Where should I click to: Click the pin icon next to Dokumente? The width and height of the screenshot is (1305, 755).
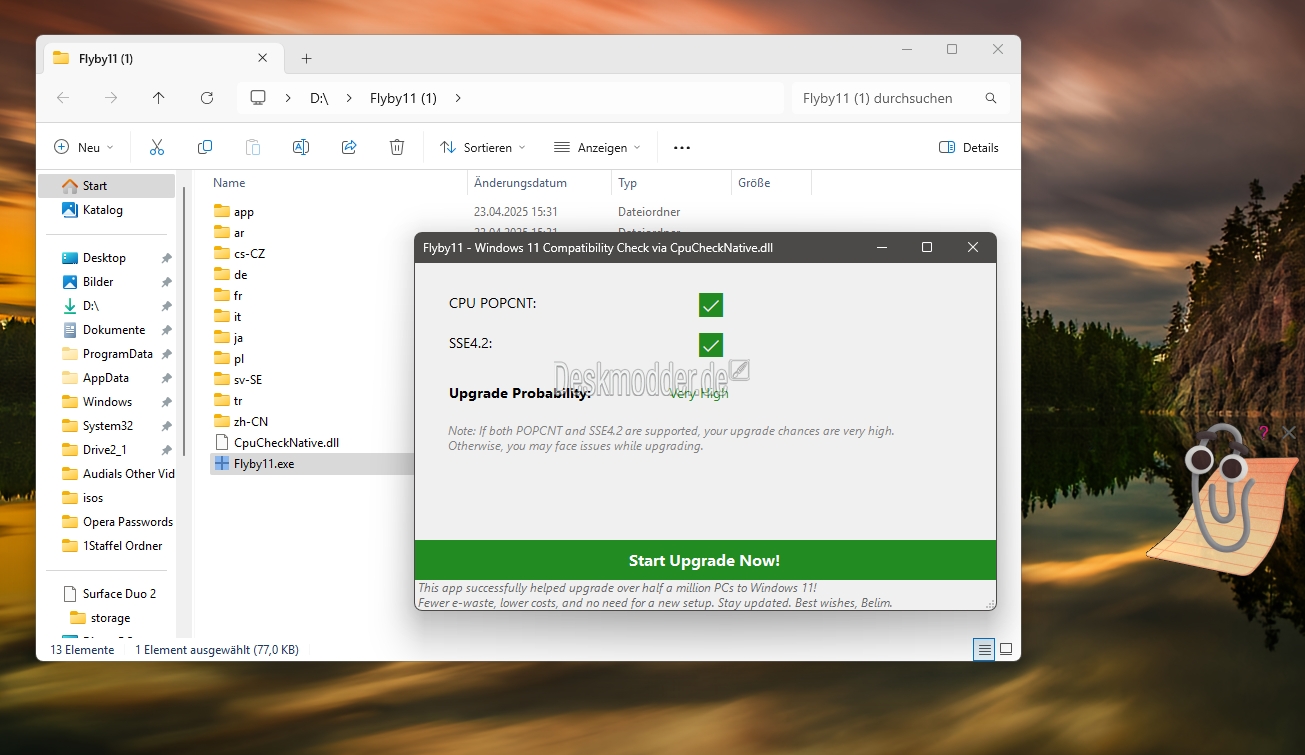coord(166,330)
